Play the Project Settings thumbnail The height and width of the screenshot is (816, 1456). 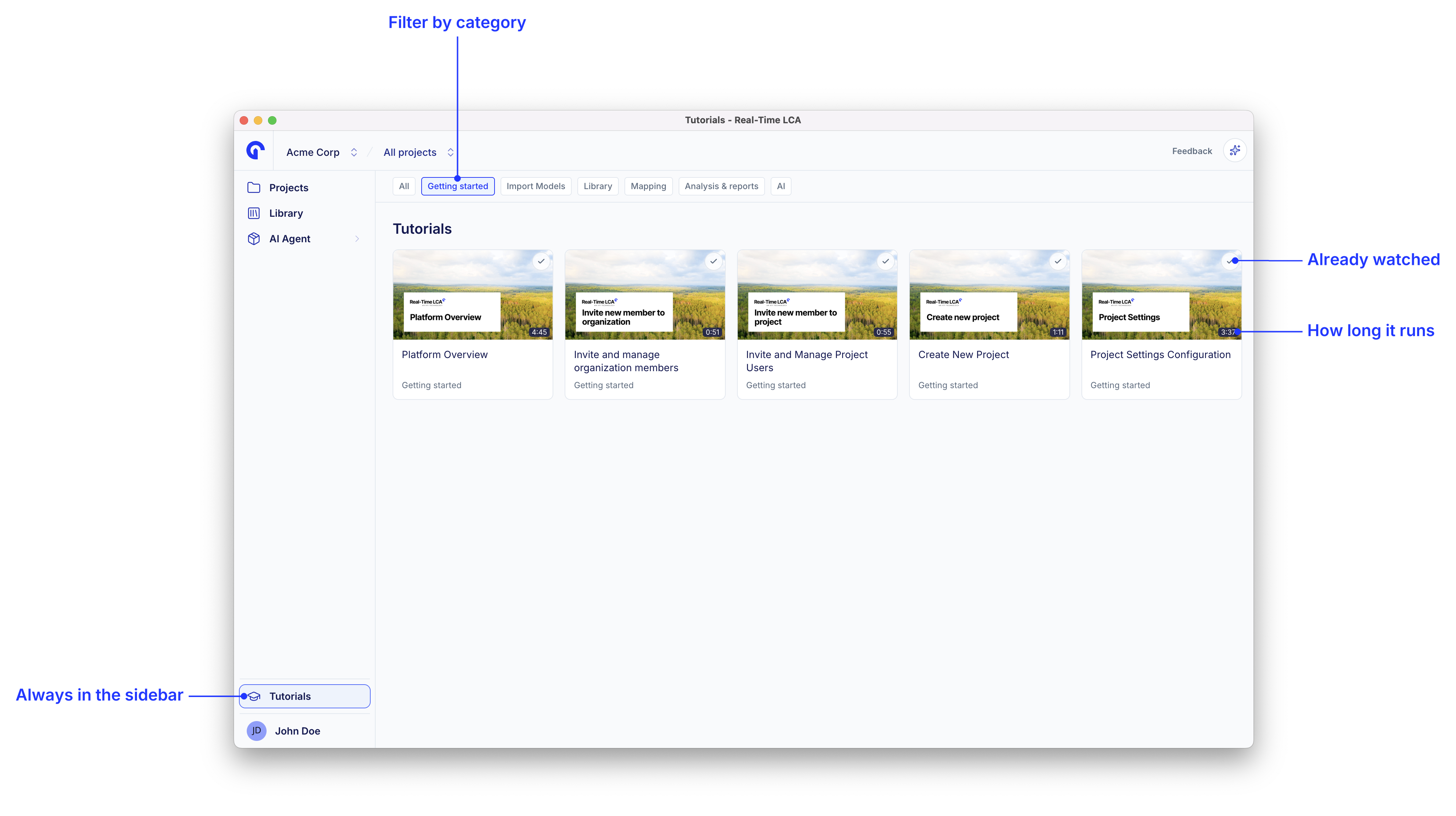1161,295
